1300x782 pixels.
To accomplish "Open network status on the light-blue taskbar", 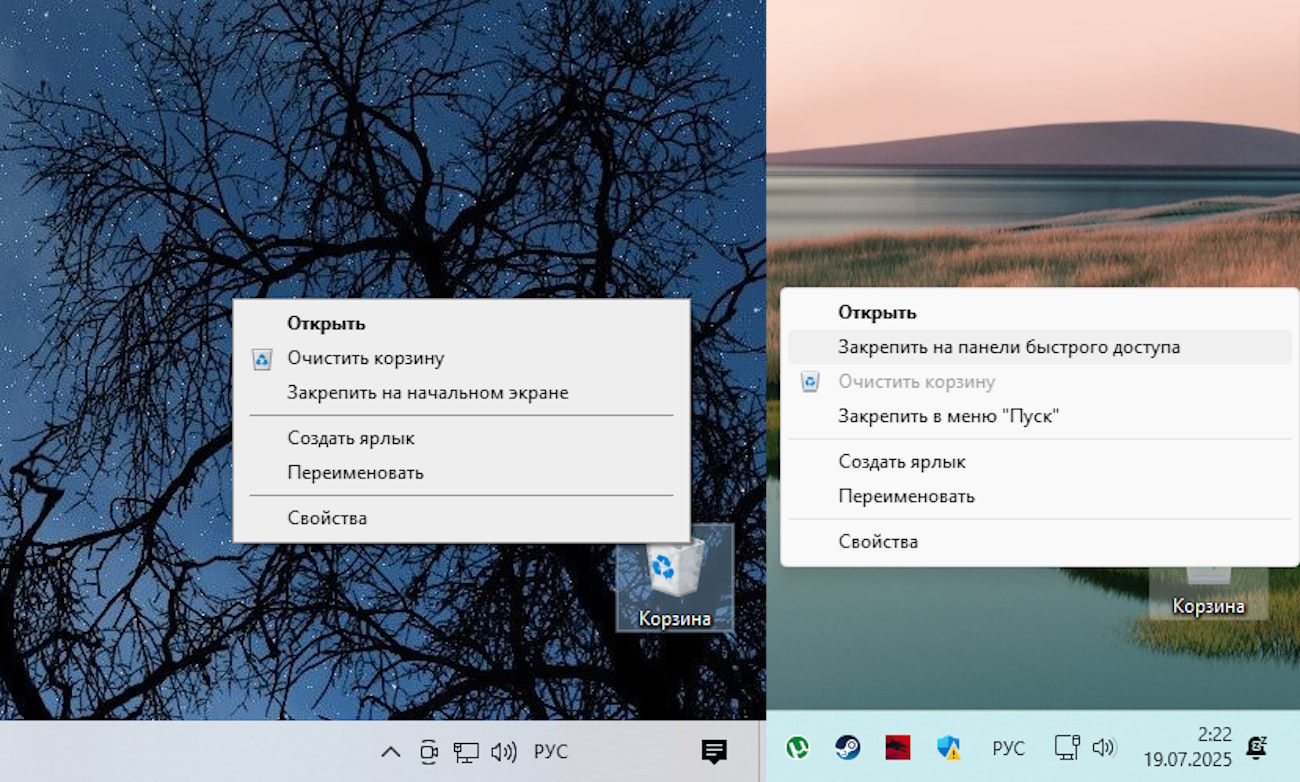I will [1067, 747].
